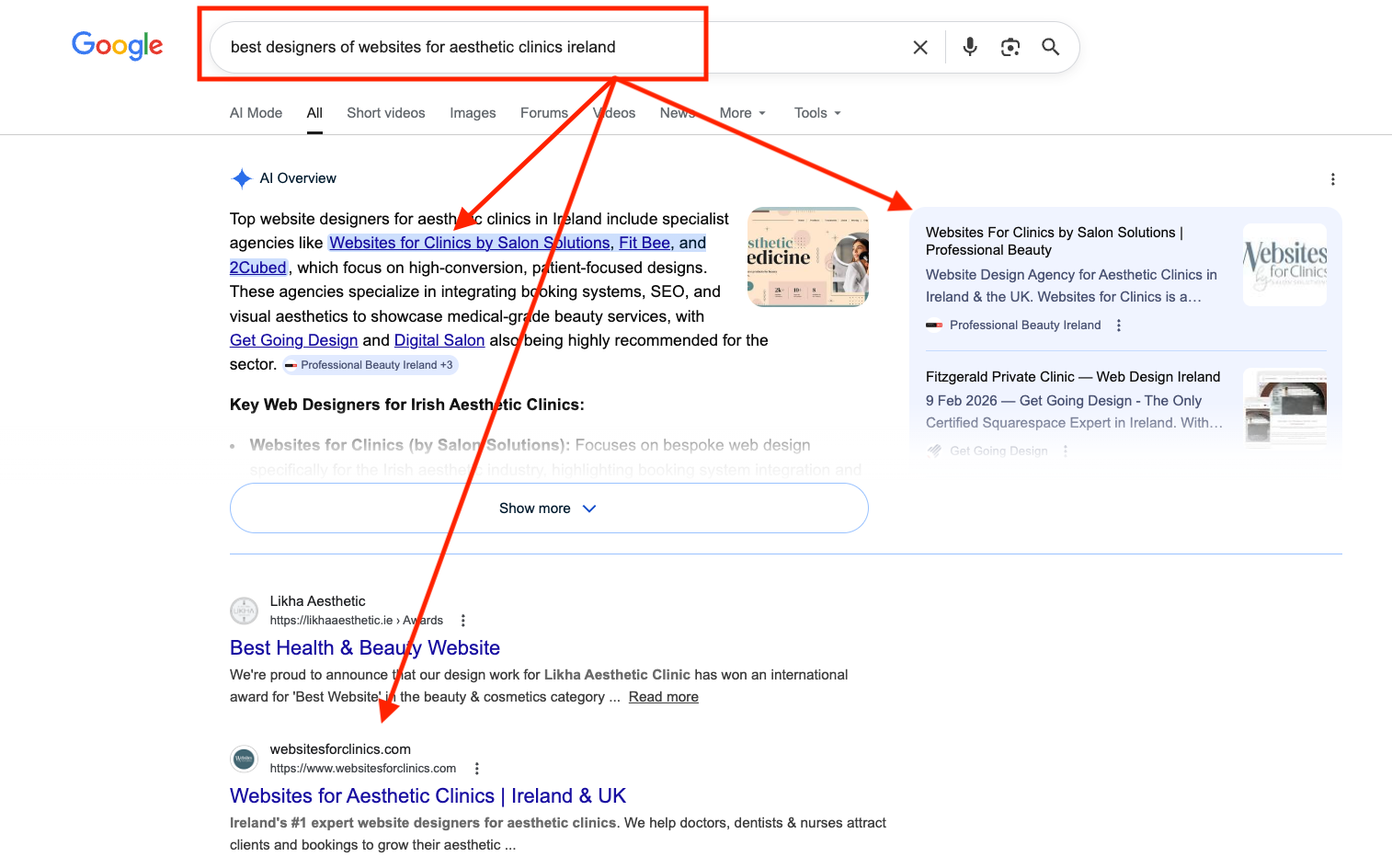Open the Tools dropdown
1392x868 pixels.
[817, 113]
